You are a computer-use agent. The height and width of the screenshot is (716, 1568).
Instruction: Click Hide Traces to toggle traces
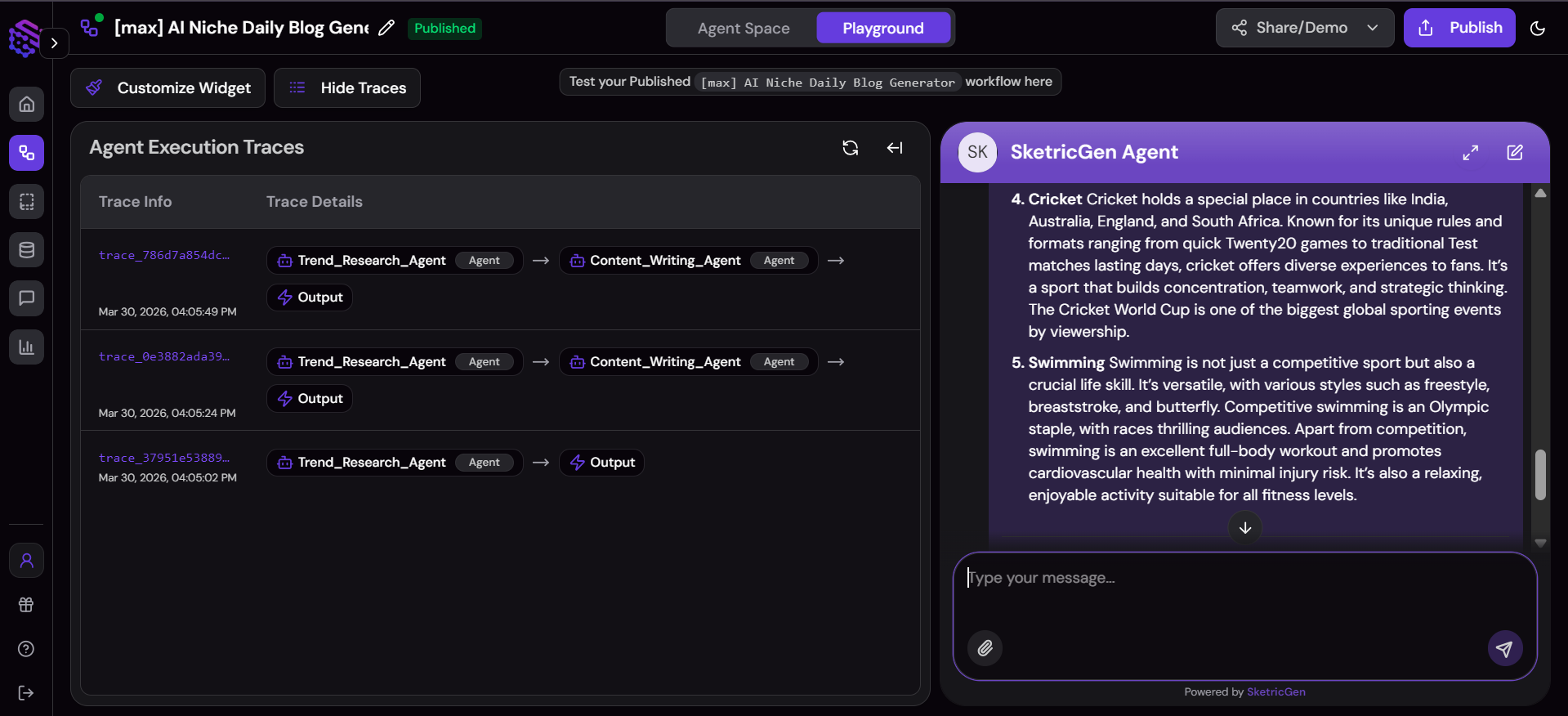(x=347, y=88)
